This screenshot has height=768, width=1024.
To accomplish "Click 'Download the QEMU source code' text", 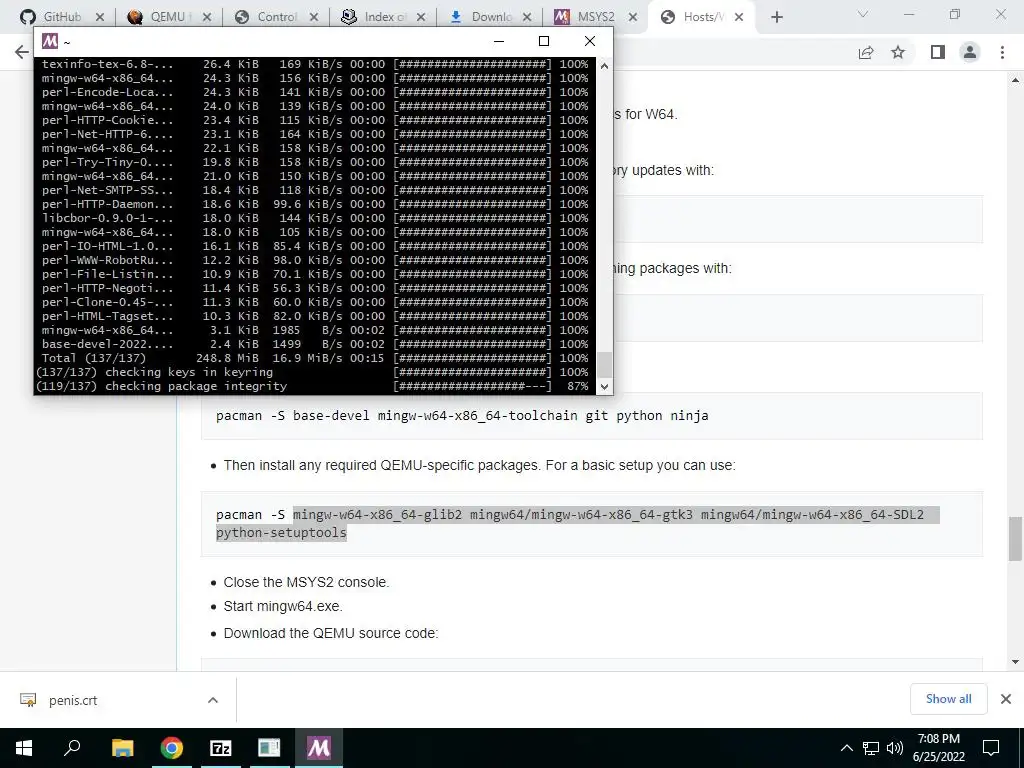I will [x=330, y=633].
